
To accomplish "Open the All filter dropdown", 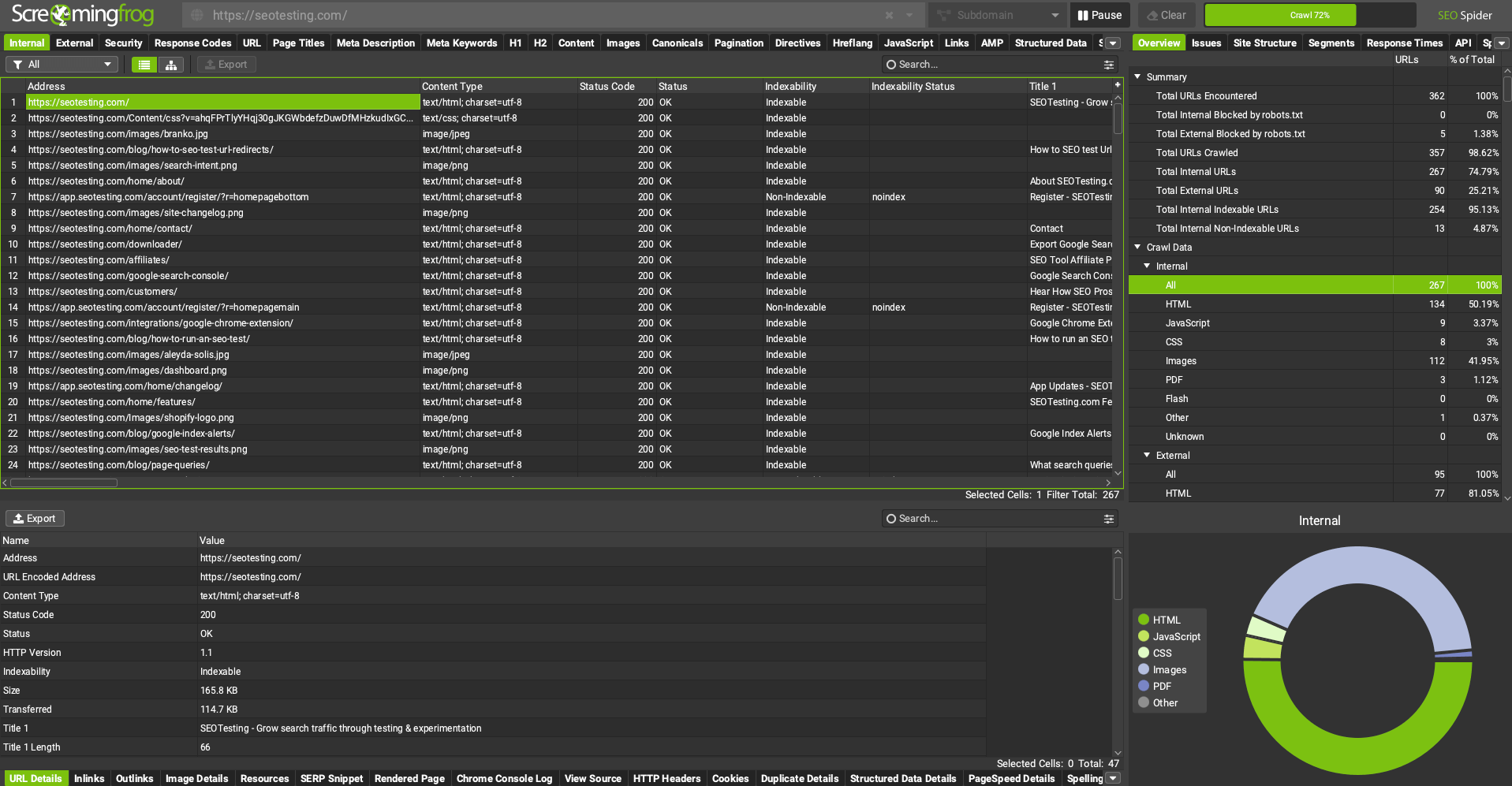I will pos(62,65).
